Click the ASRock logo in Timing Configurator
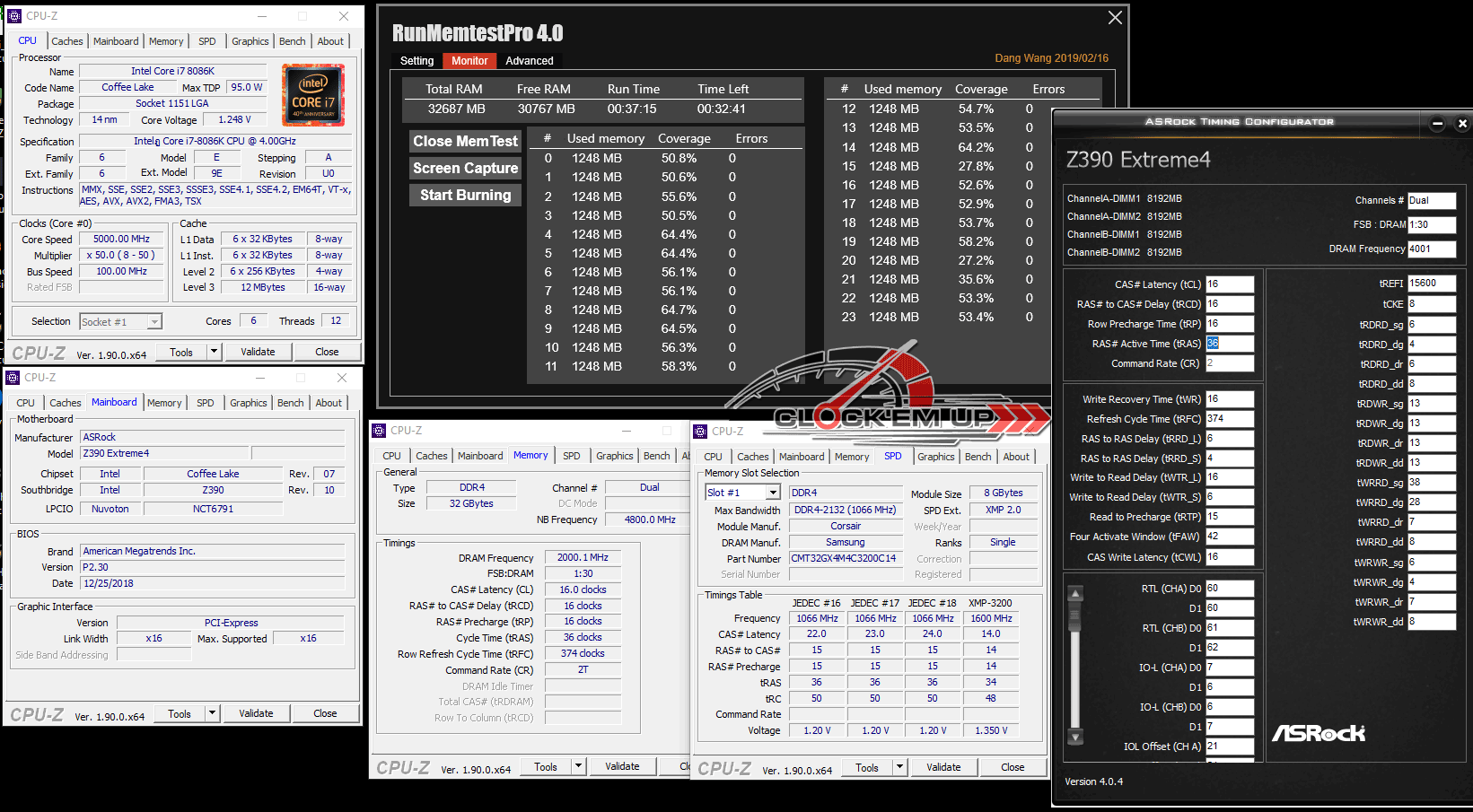1473x812 pixels. pos(1318,733)
